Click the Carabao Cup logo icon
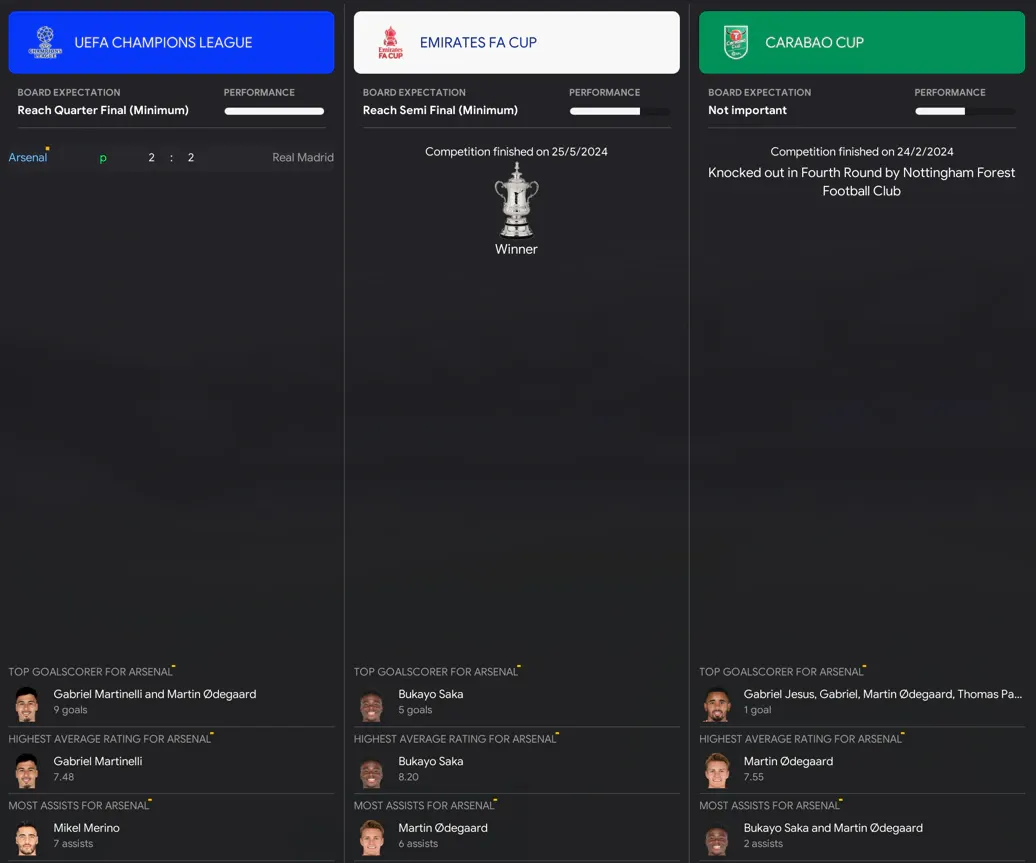This screenshot has width=1036, height=863. click(735, 42)
